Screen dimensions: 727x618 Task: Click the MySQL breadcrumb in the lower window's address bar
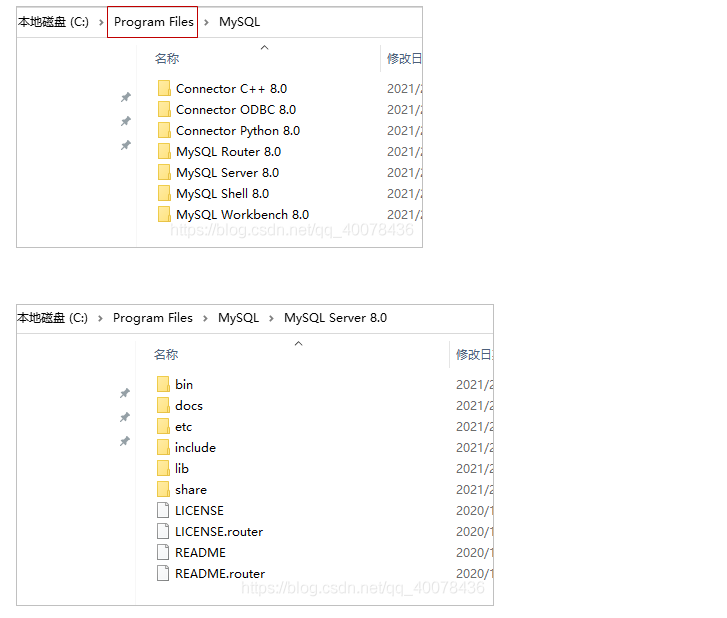tap(238, 318)
